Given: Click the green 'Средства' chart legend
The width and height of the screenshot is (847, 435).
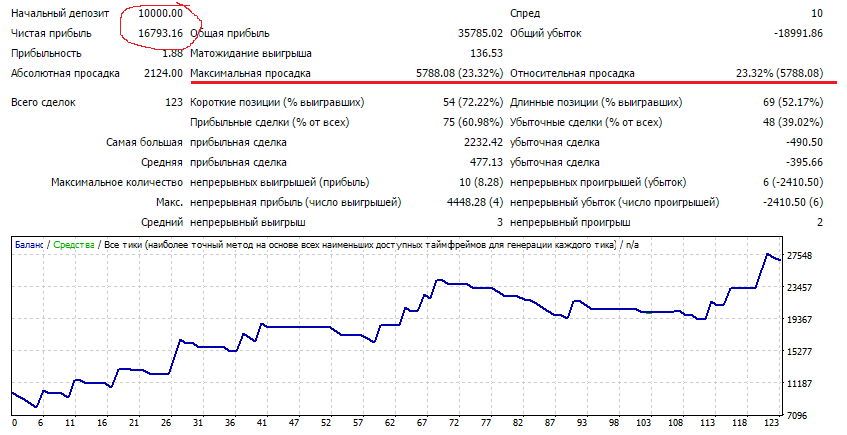Looking at the screenshot, I should (74, 245).
